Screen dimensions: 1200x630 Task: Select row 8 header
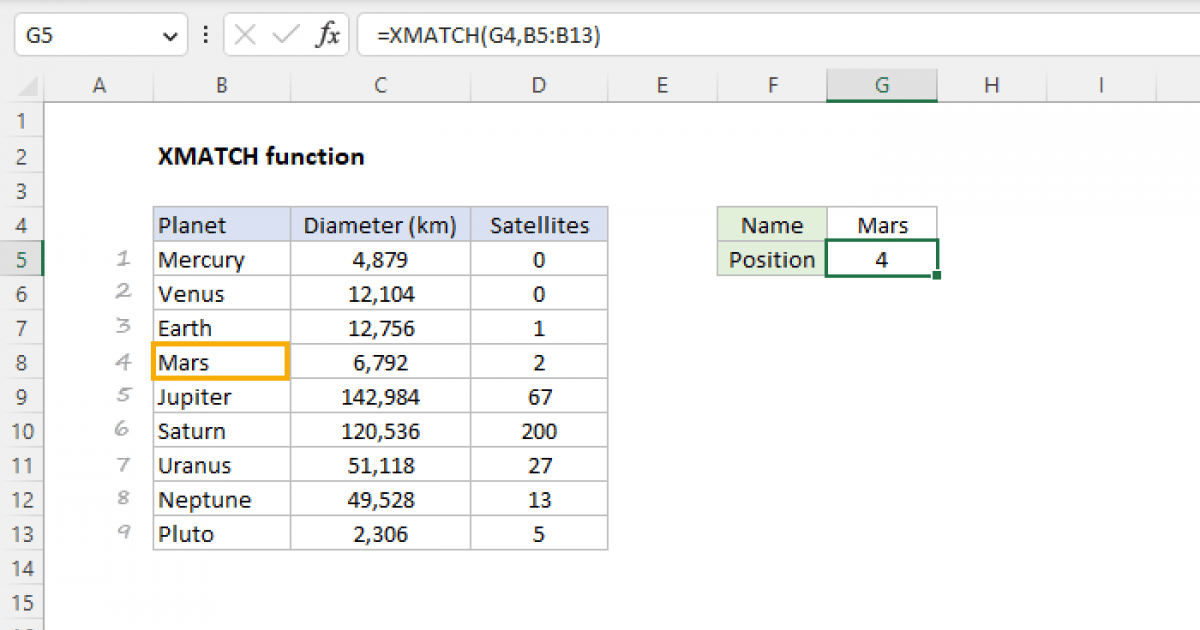click(22, 362)
